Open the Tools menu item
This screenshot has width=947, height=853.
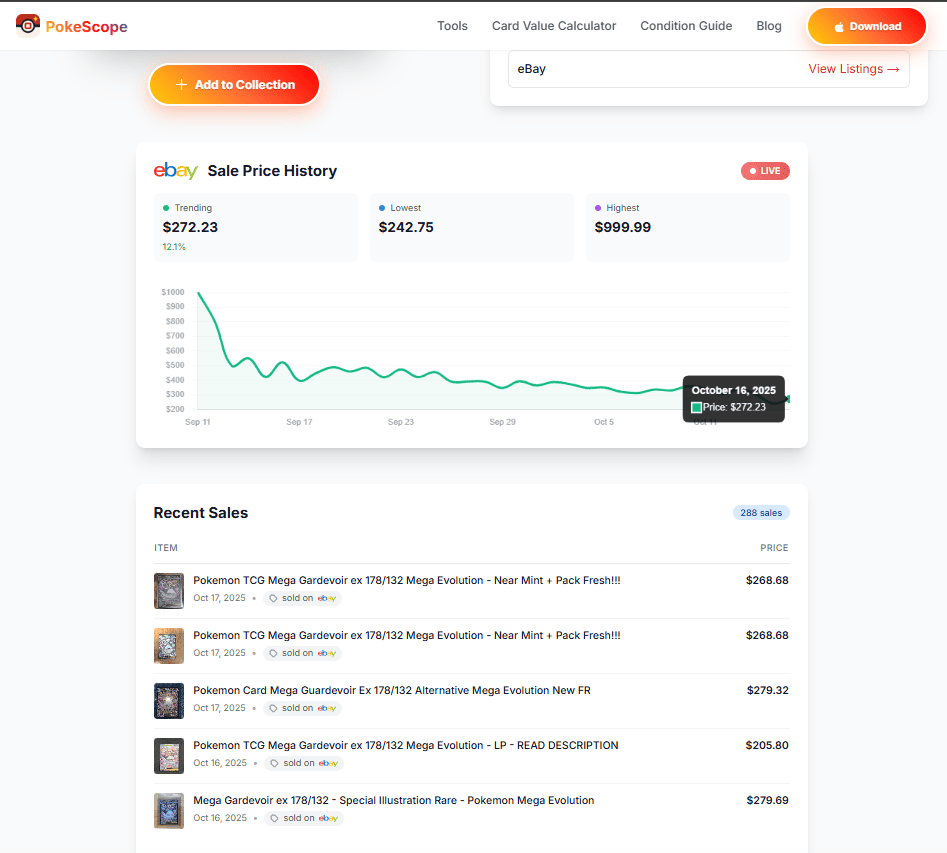pyautogui.click(x=452, y=25)
